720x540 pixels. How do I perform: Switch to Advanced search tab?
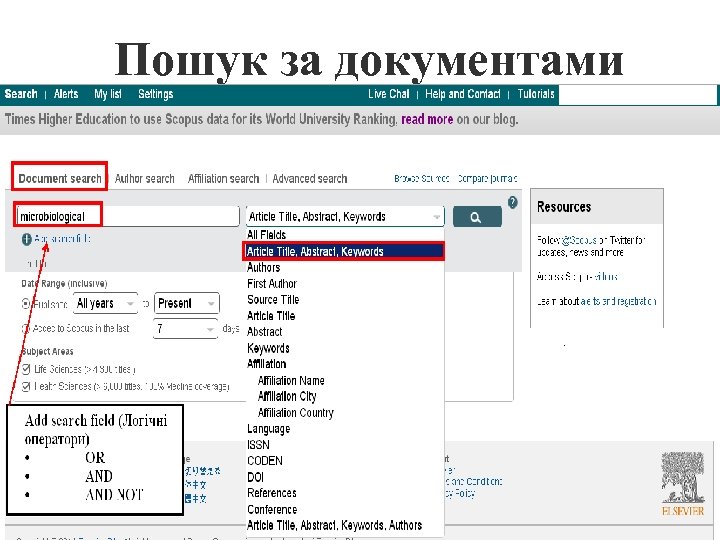click(x=309, y=179)
